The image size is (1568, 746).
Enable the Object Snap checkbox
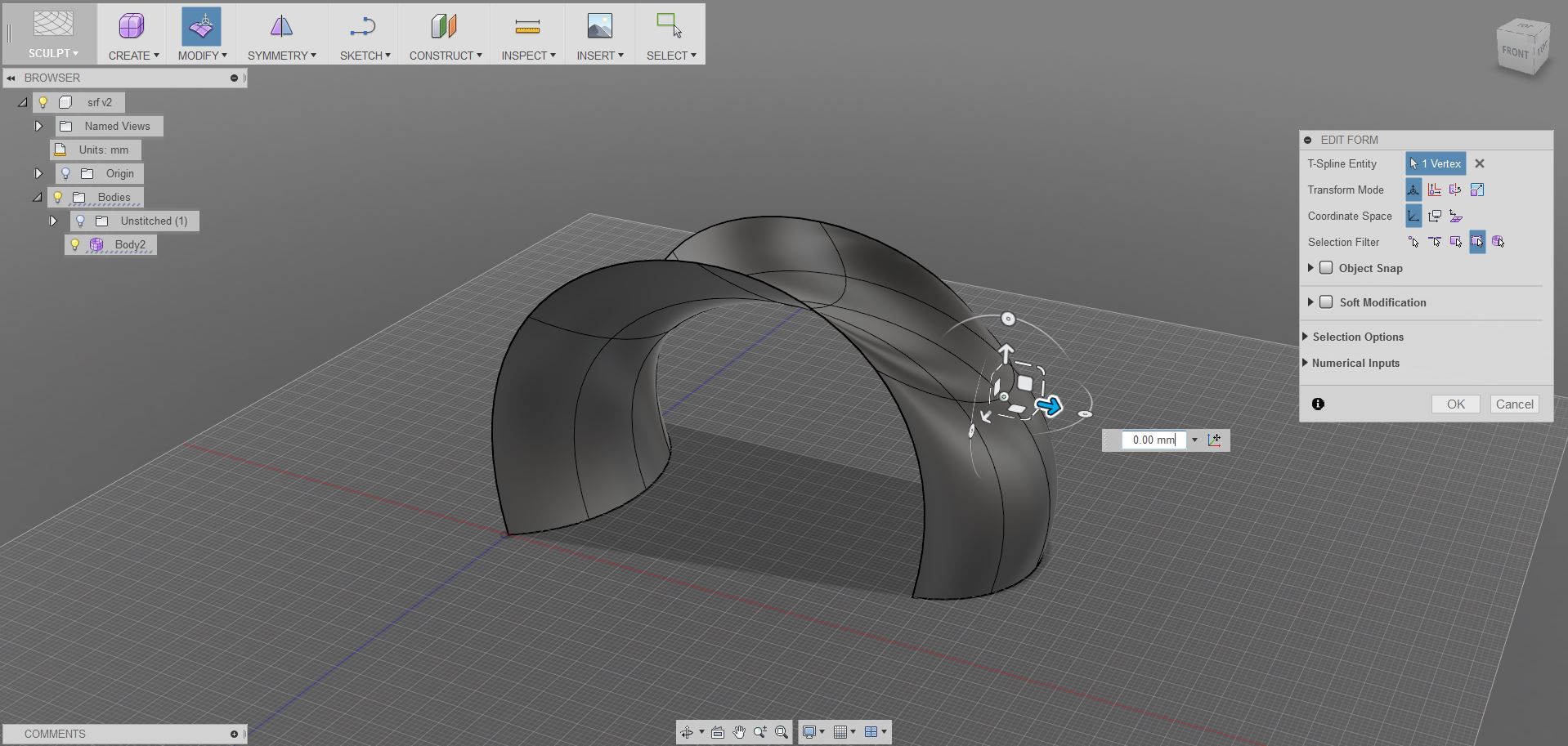pos(1327,267)
